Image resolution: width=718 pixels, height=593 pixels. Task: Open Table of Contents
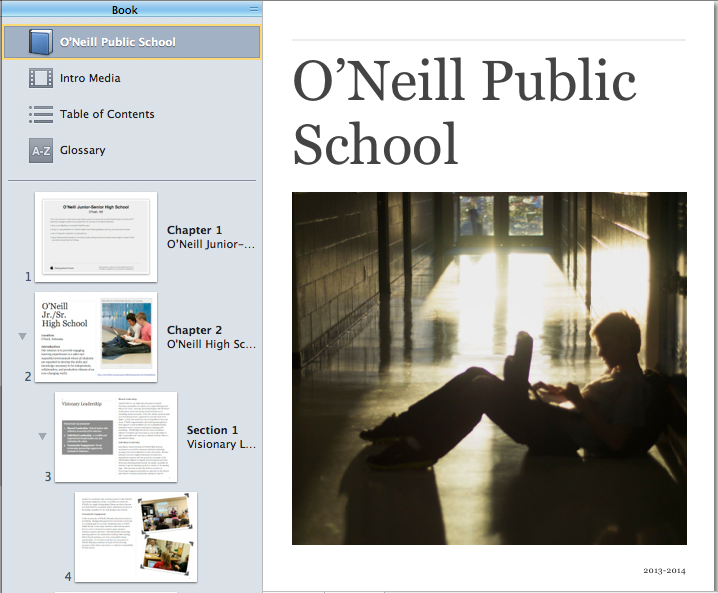pyautogui.click(x=107, y=114)
